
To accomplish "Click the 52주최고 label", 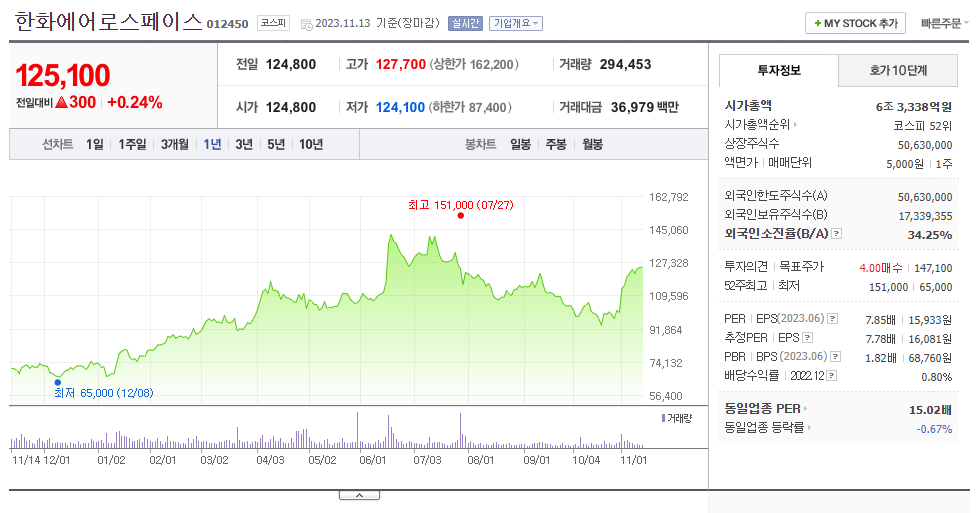I will pyautogui.click(x=745, y=285).
